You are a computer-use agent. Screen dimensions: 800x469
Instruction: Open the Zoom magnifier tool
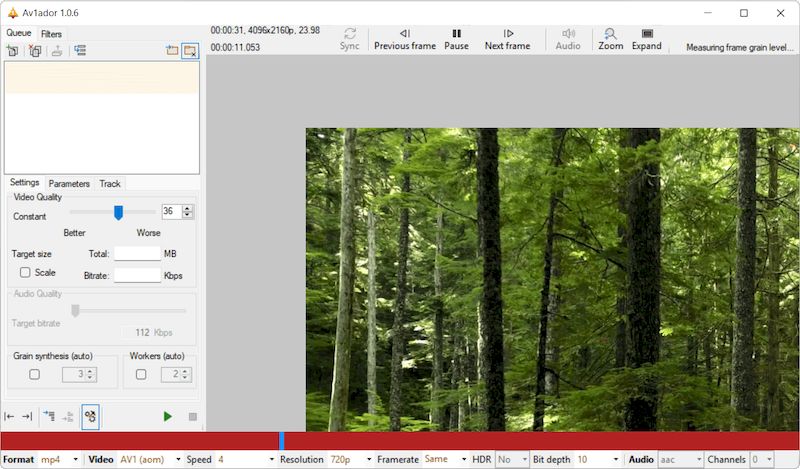click(x=610, y=39)
